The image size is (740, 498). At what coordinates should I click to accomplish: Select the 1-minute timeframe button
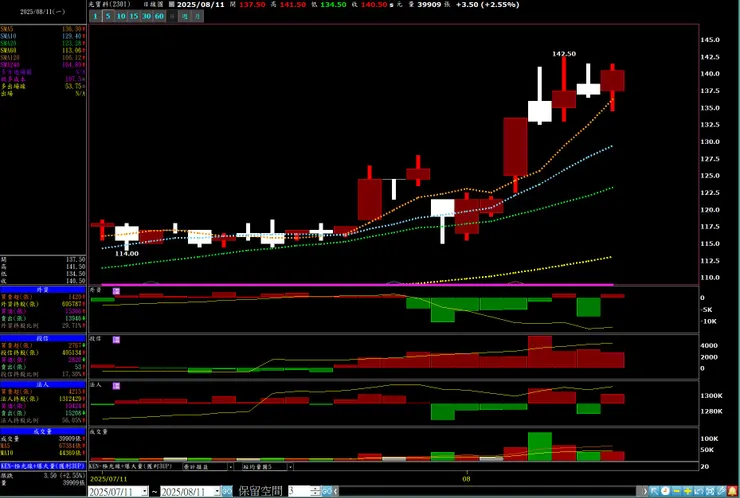coord(95,16)
